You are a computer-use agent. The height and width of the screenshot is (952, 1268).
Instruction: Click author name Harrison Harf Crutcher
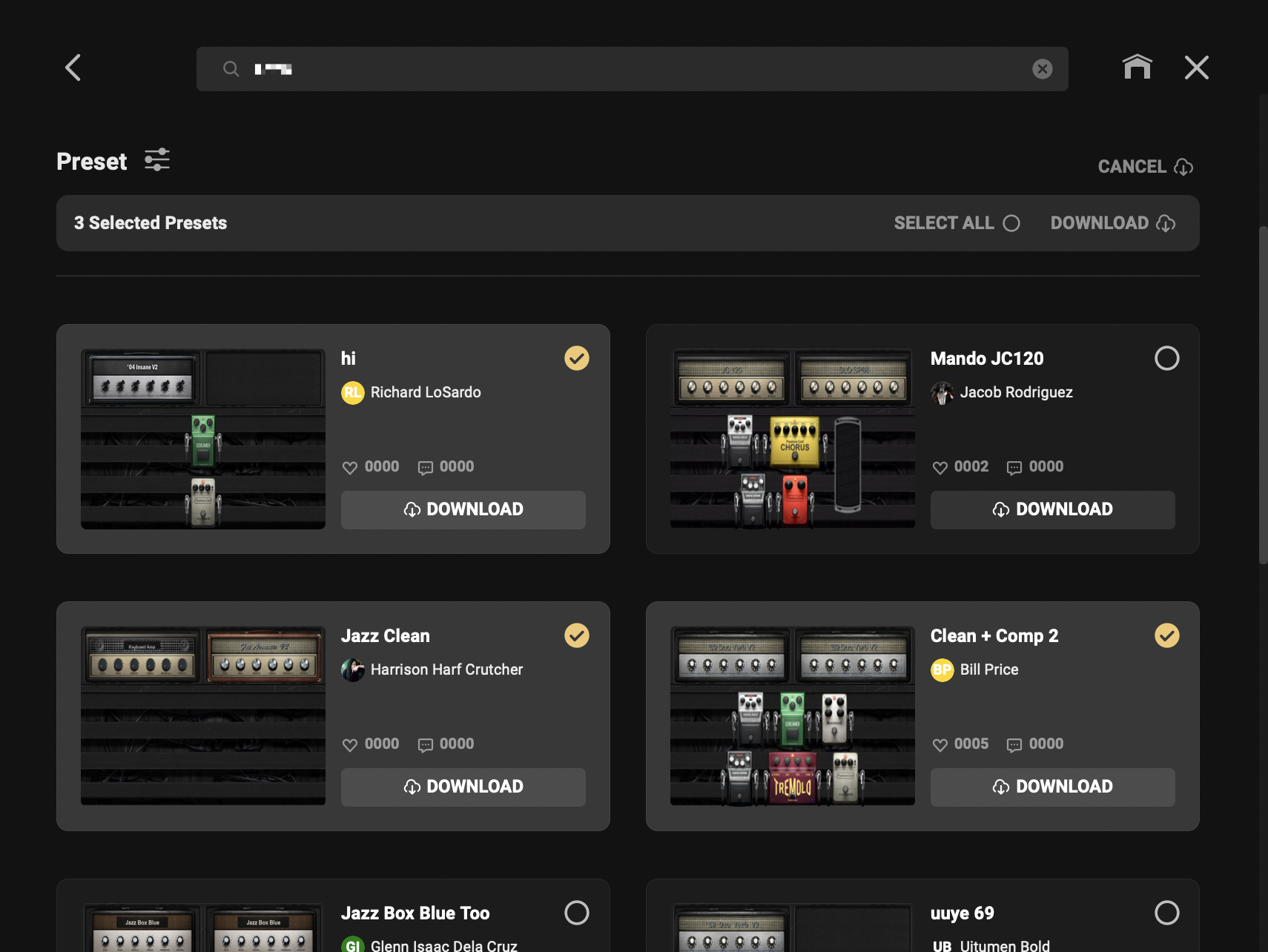click(x=447, y=670)
